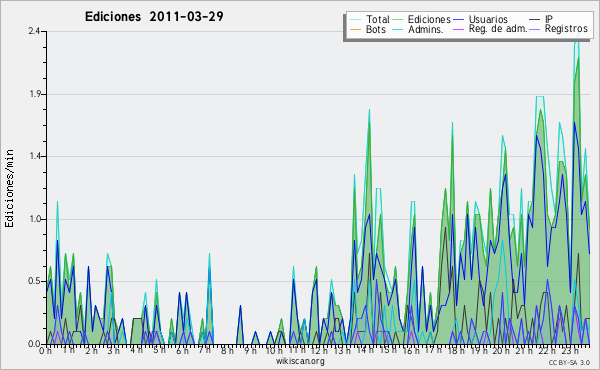Select the 'Usuarios' legend entry
This screenshot has width=600, height=370.
[488, 19]
